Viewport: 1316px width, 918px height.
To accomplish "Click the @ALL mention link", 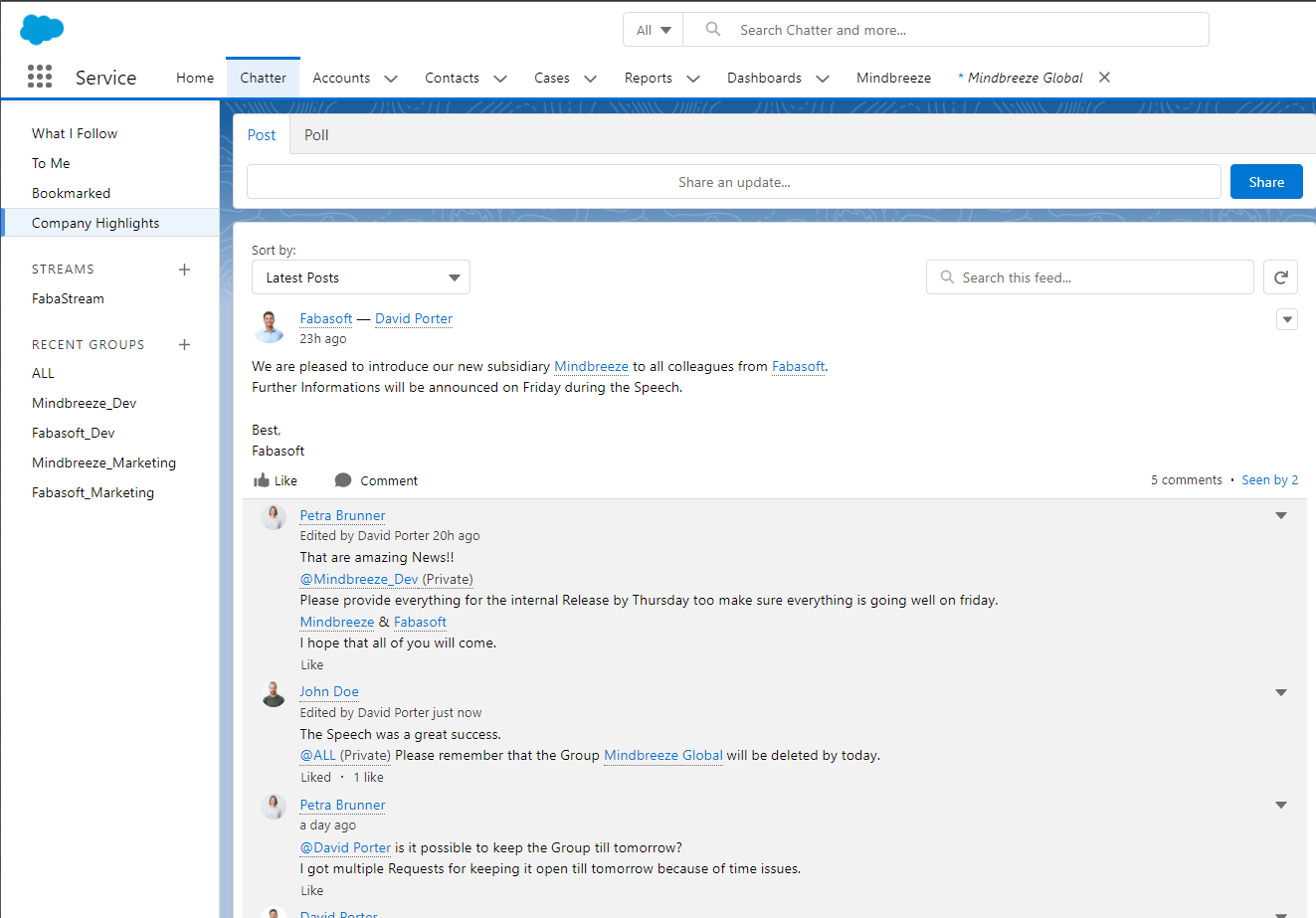I will tap(318, 755).
